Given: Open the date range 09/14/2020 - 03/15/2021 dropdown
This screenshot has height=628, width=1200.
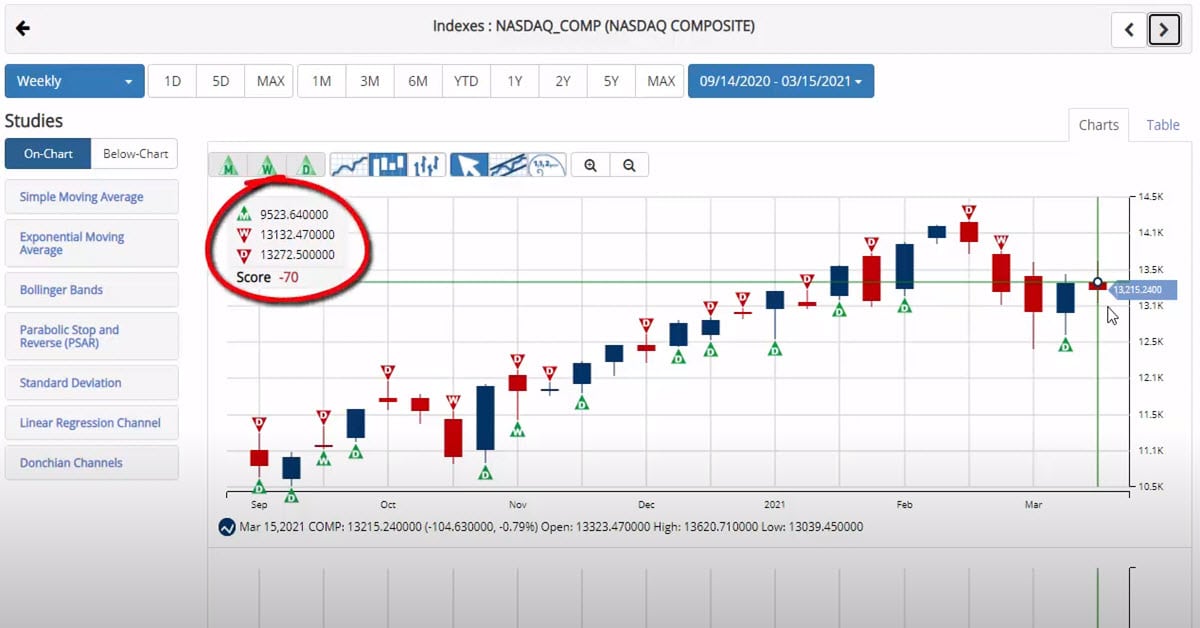Looking at the screenshot, I should point(780,81).
